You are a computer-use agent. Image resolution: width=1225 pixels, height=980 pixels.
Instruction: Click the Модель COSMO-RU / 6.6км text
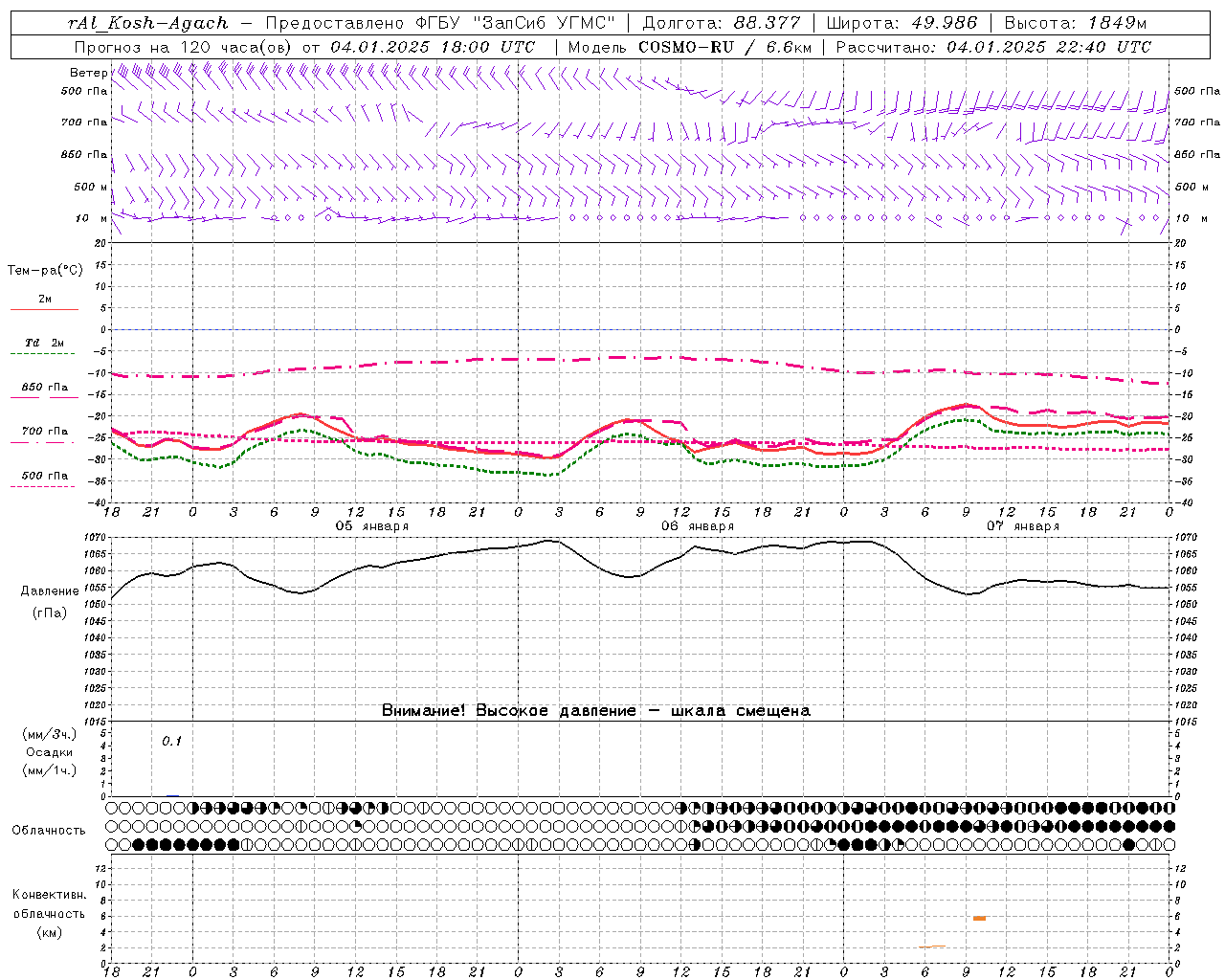point(690,47)
